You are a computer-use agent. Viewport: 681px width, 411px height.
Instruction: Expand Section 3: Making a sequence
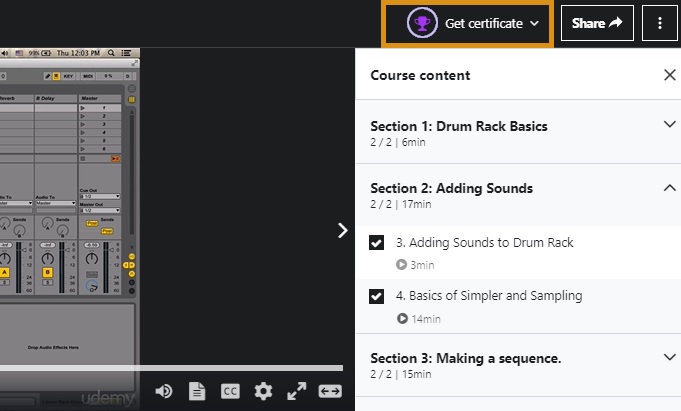[x=669, y=357]
